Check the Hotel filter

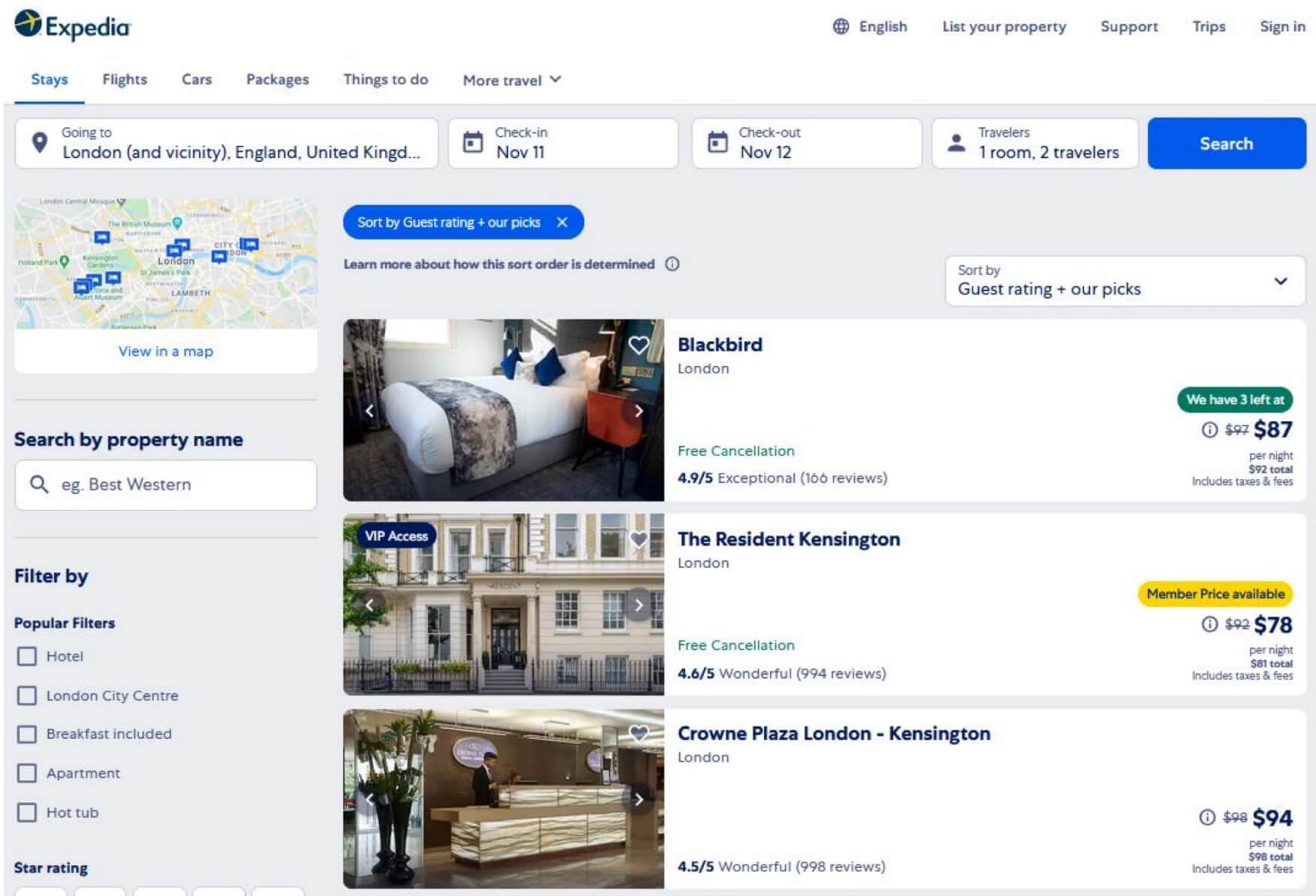27,656
